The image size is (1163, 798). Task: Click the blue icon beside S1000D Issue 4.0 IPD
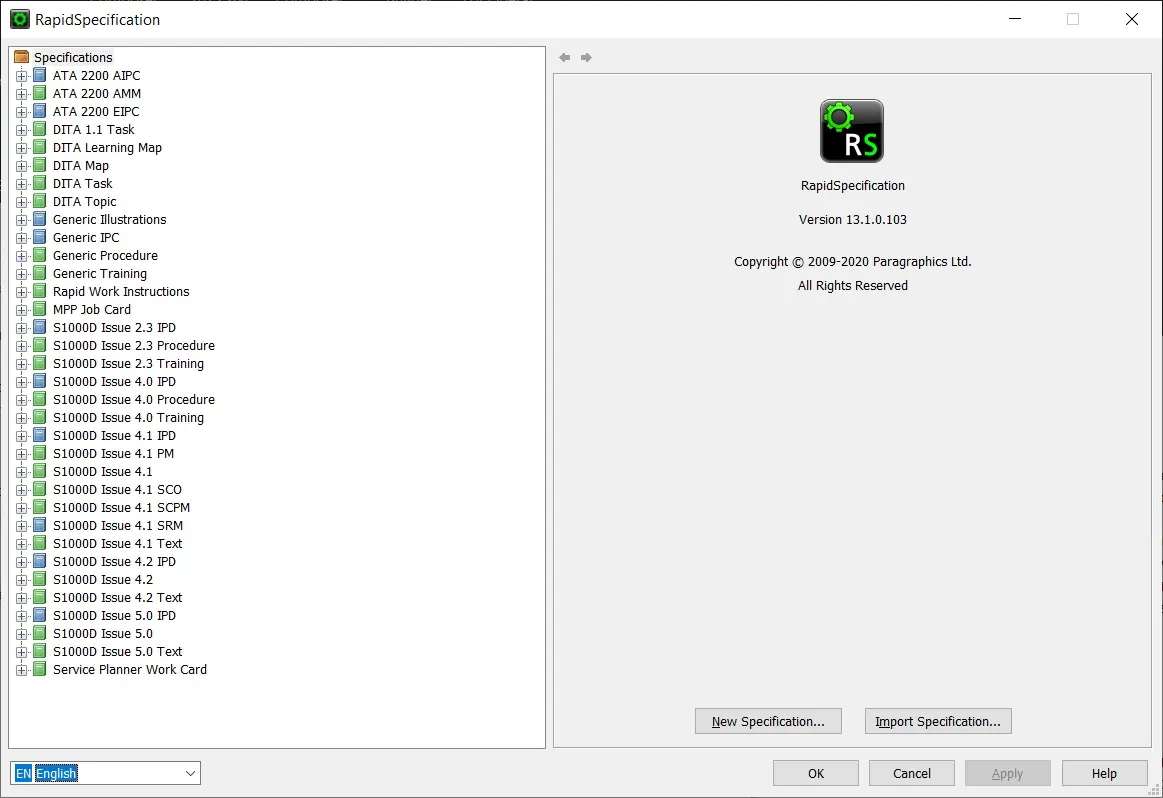[40, 381]
